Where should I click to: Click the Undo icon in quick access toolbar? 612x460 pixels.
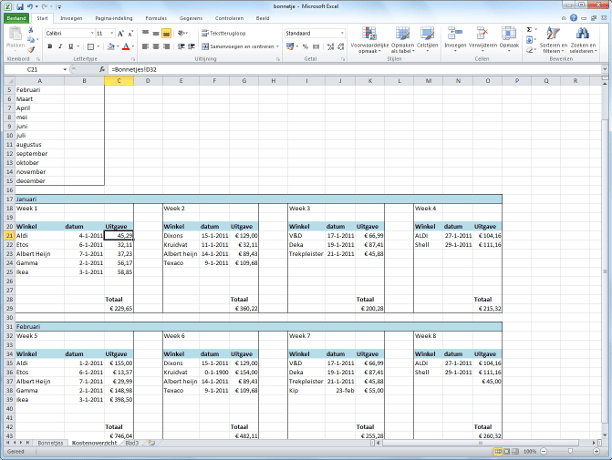point(30,7)
